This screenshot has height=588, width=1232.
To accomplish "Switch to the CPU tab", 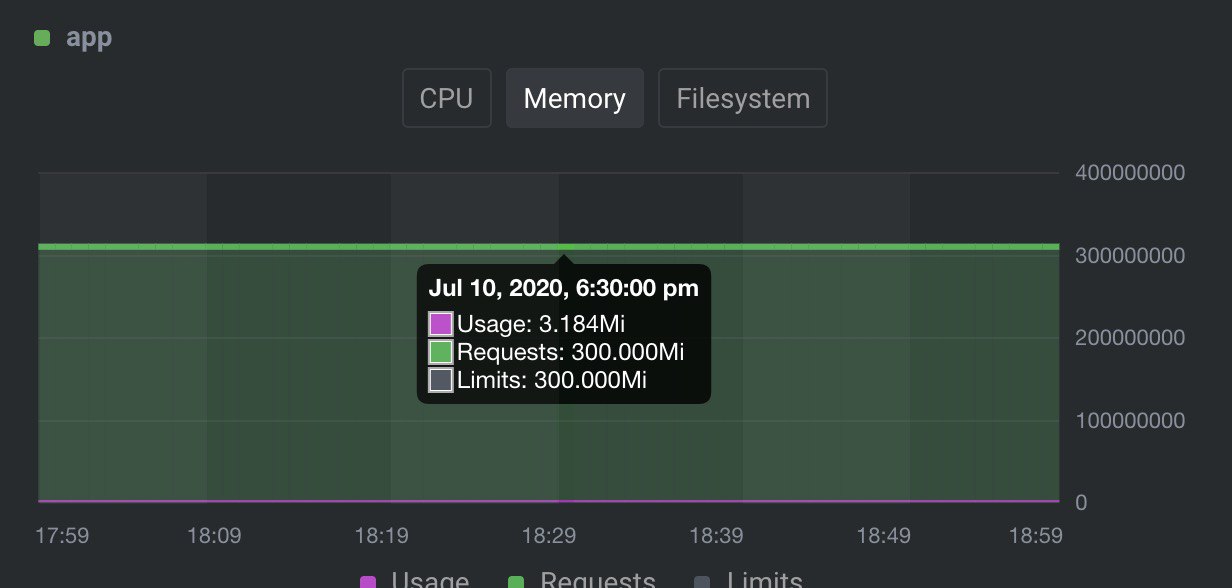I will point(446,98).
